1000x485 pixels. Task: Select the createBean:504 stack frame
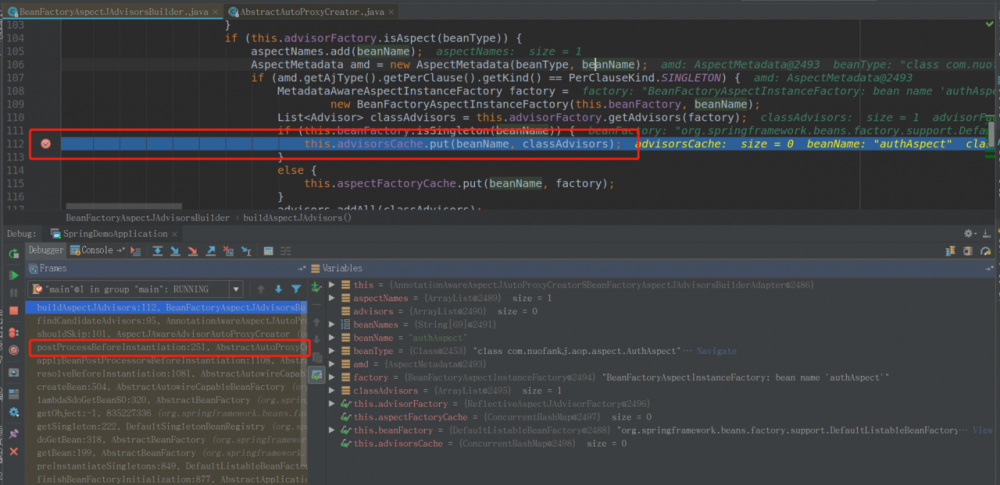(168, 387)
